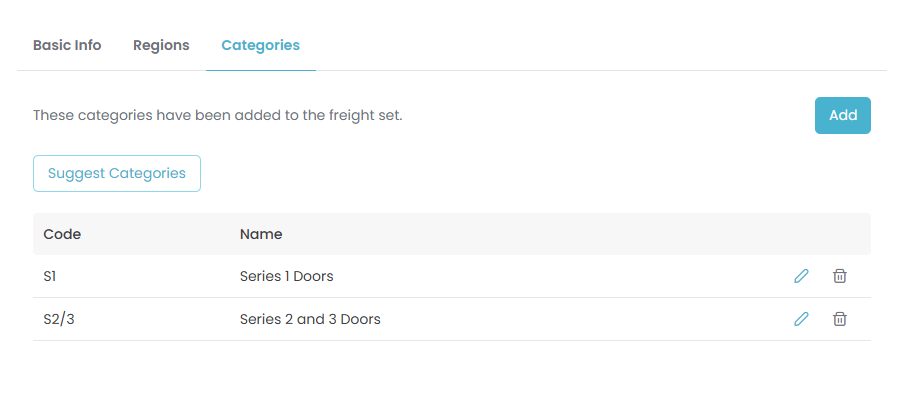Screen dimensions: 900x393
Task: Click the Add button
Action: click(843, 115)
